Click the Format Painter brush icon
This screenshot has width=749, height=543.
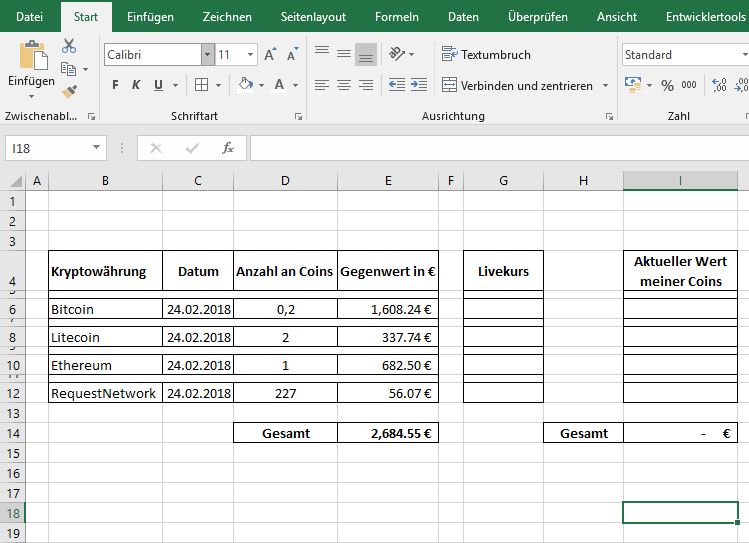(x=69, y=91)
